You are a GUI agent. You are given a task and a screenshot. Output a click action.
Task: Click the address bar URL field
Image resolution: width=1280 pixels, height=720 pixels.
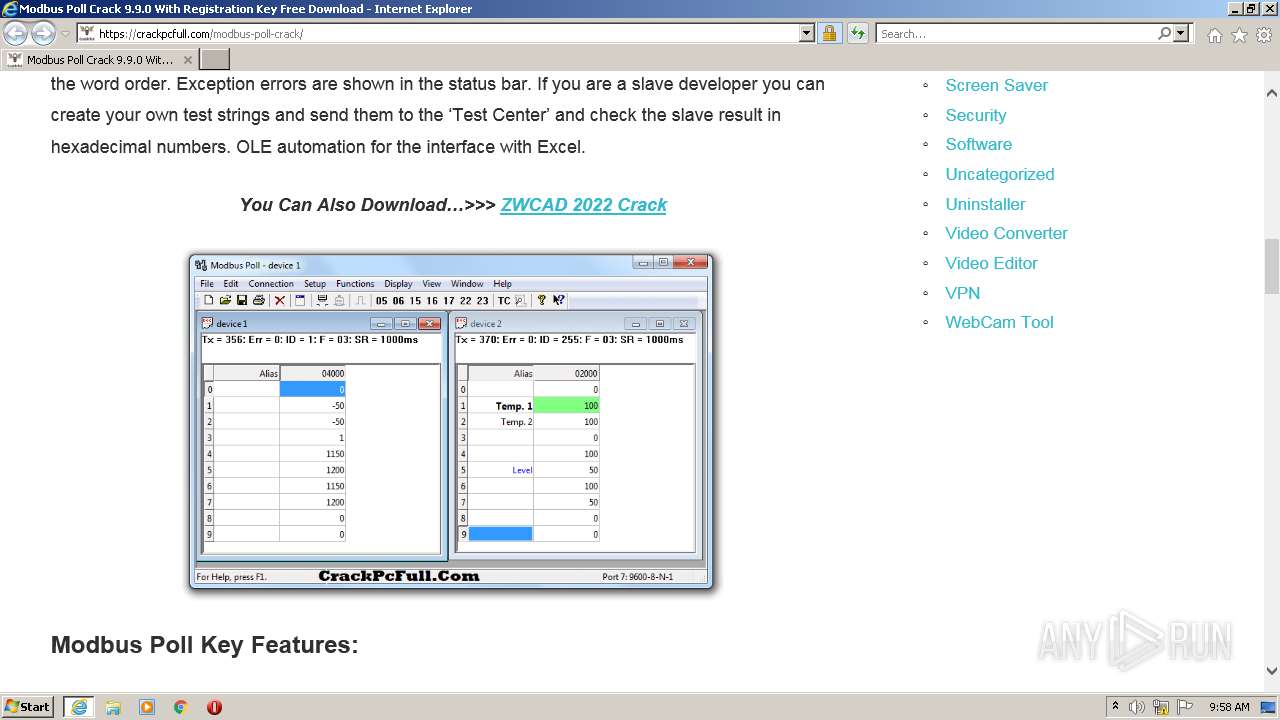[447, 33]
